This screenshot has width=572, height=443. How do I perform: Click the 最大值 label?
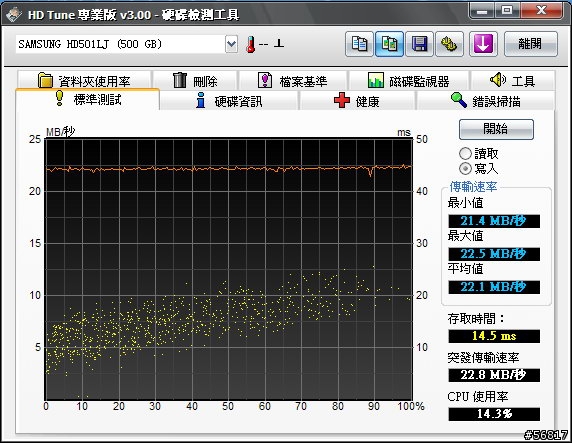point(465,236)
